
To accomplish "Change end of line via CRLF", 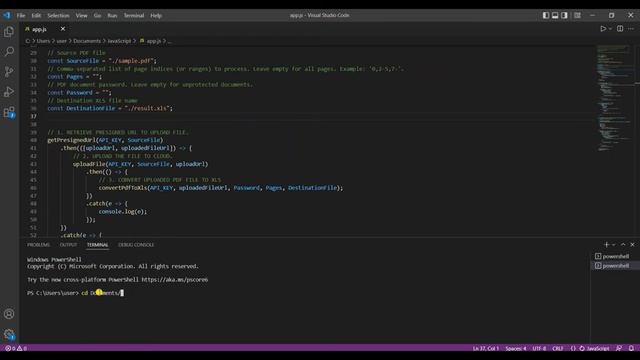I will coord(558,348).
